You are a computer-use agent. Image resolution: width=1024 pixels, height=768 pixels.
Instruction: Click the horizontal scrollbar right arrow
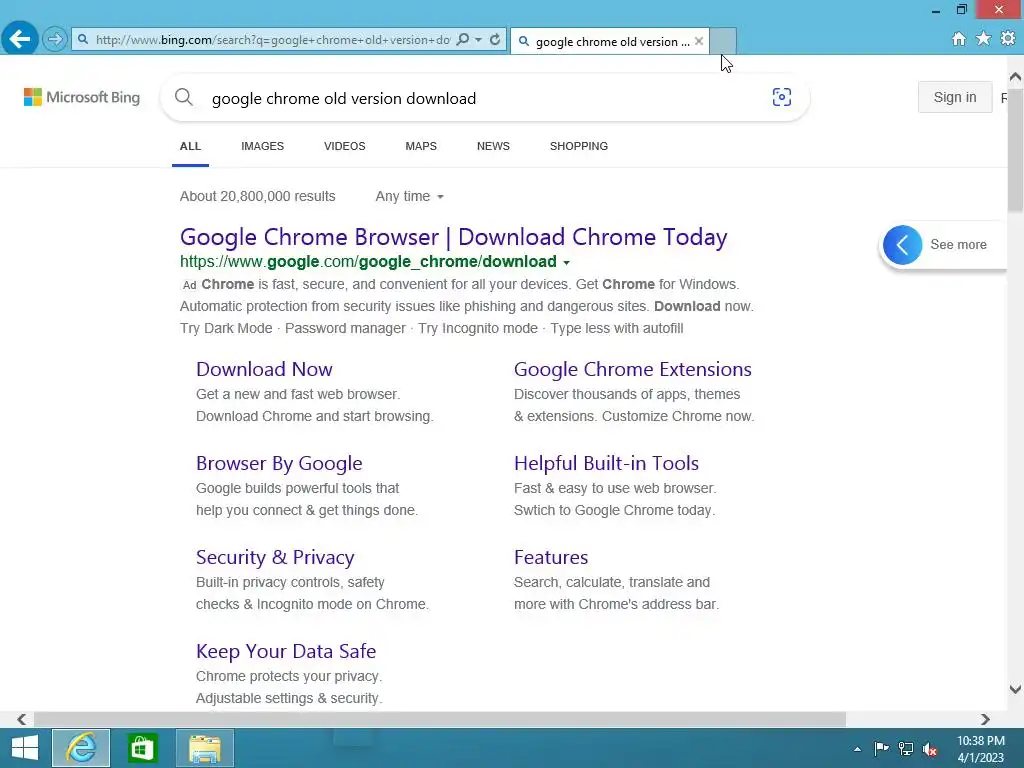coord(985,719)
